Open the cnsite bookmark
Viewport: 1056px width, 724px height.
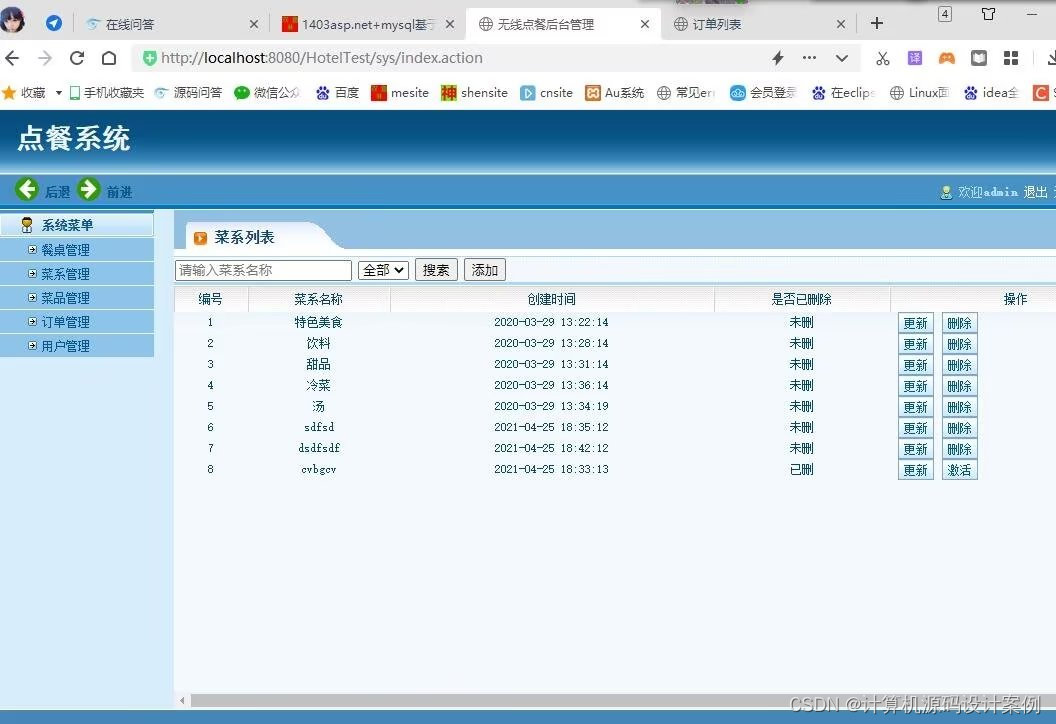click(547, 93)
